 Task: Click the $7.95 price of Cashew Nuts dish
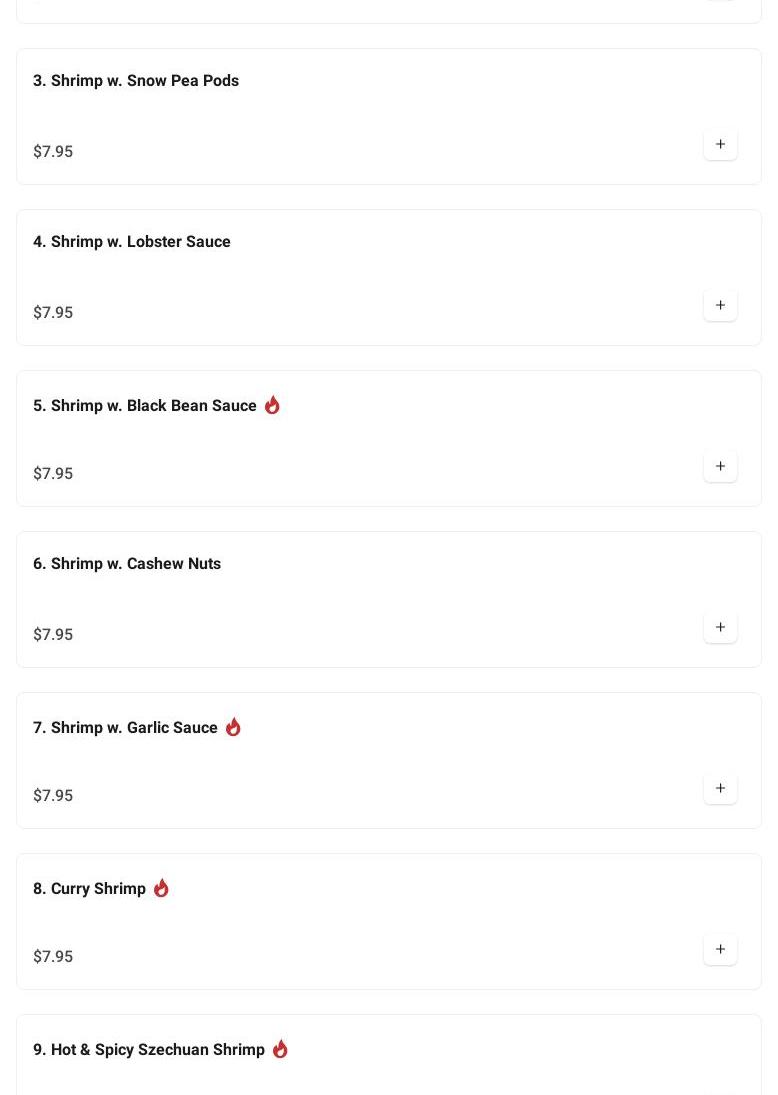point(53,635)
